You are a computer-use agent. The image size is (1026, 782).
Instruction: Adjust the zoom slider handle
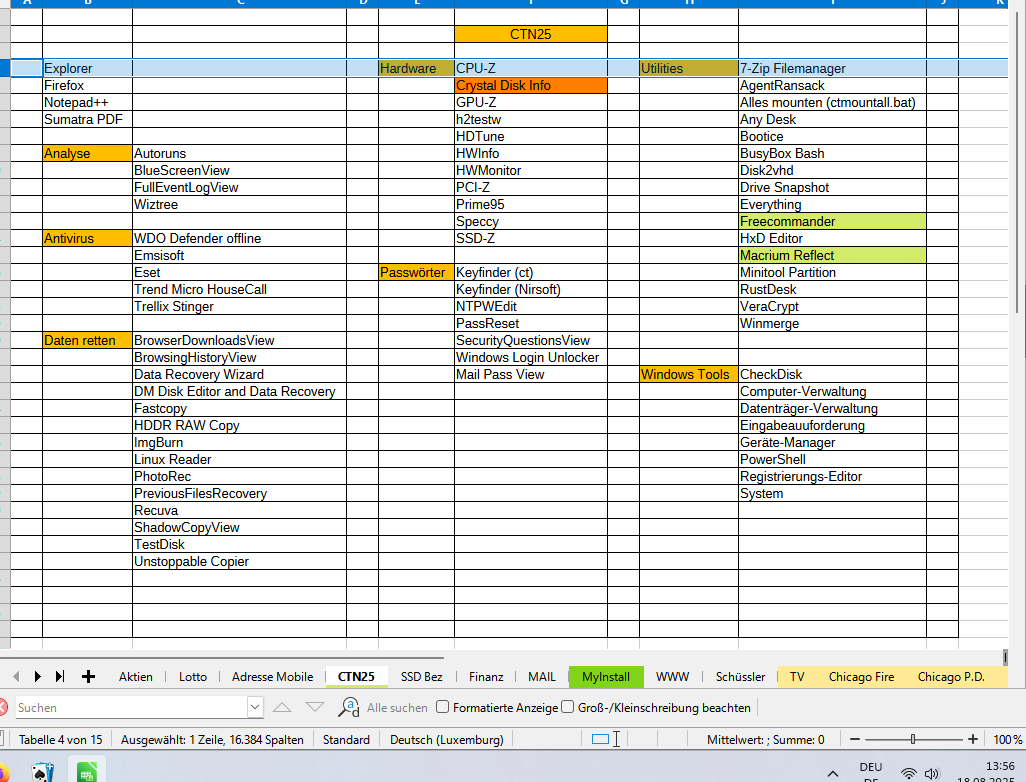point(913,739)
